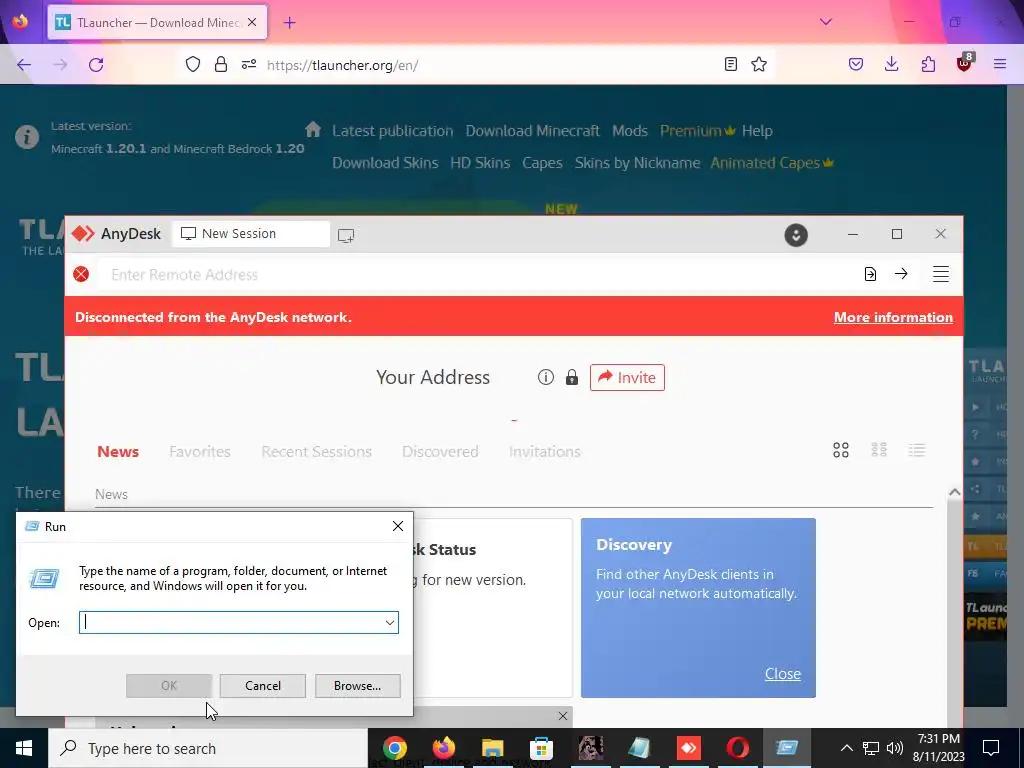Click the Windows taskbar search box
1024x768 pixels.
pyautogui.click(x=208, y=748)
